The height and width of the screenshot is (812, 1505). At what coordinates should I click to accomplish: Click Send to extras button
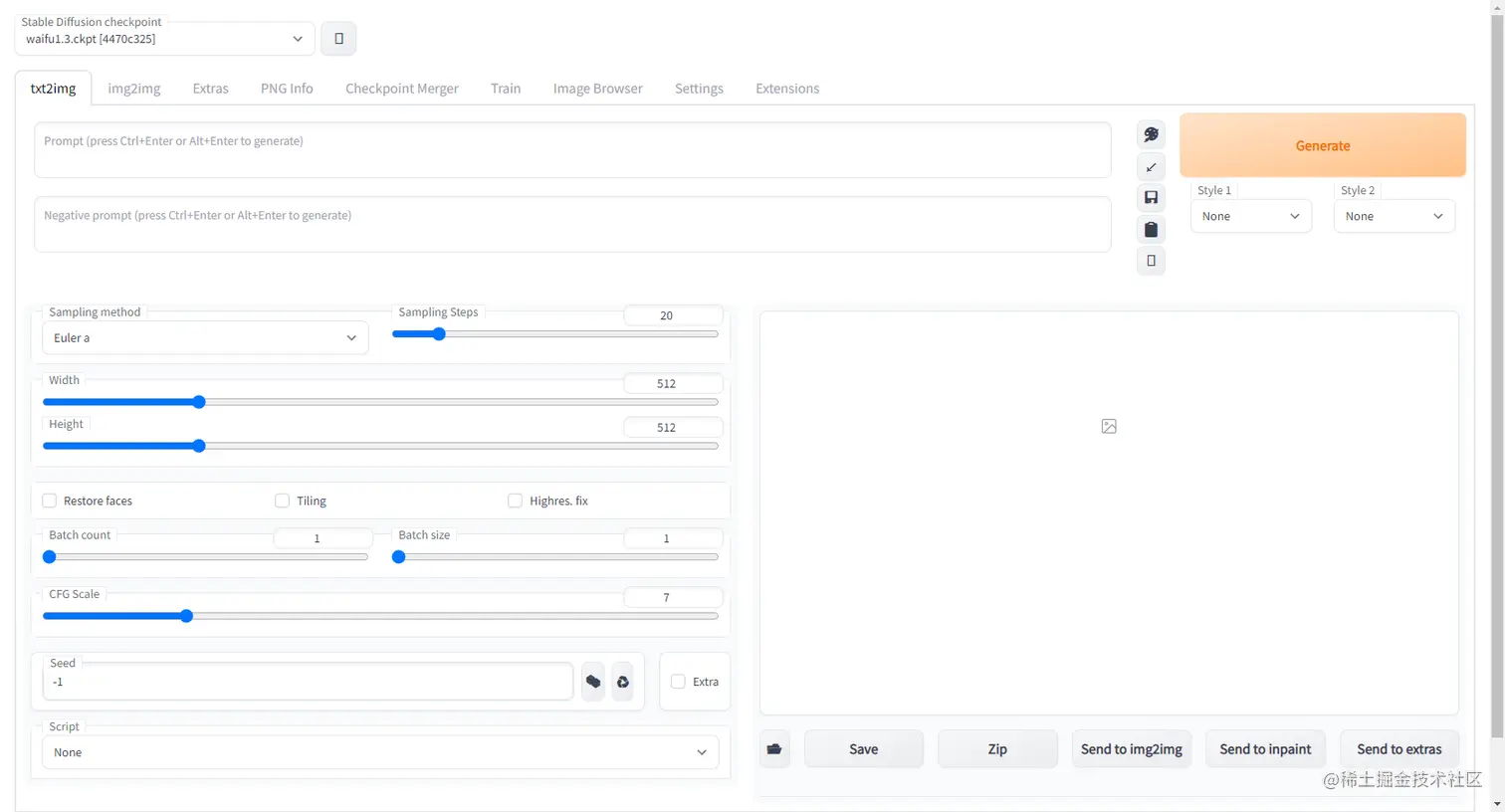click(x=1399, y=749)
